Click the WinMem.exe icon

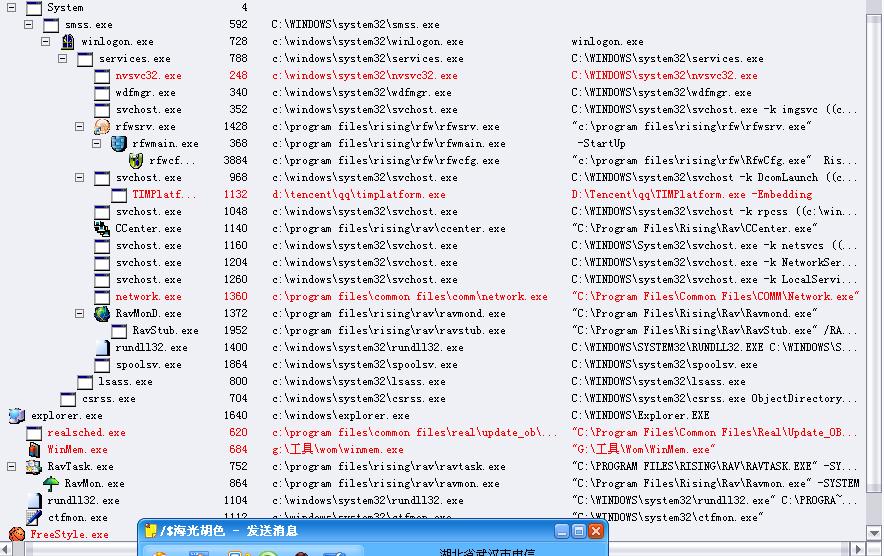pyautogui.click(x=34, y=449)
